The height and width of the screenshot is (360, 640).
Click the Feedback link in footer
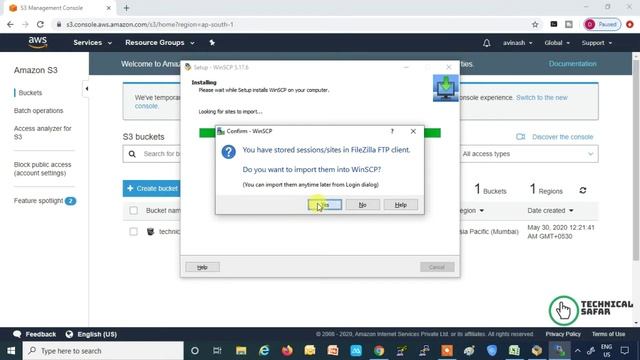pyautogui.click(x=35, y=334)
